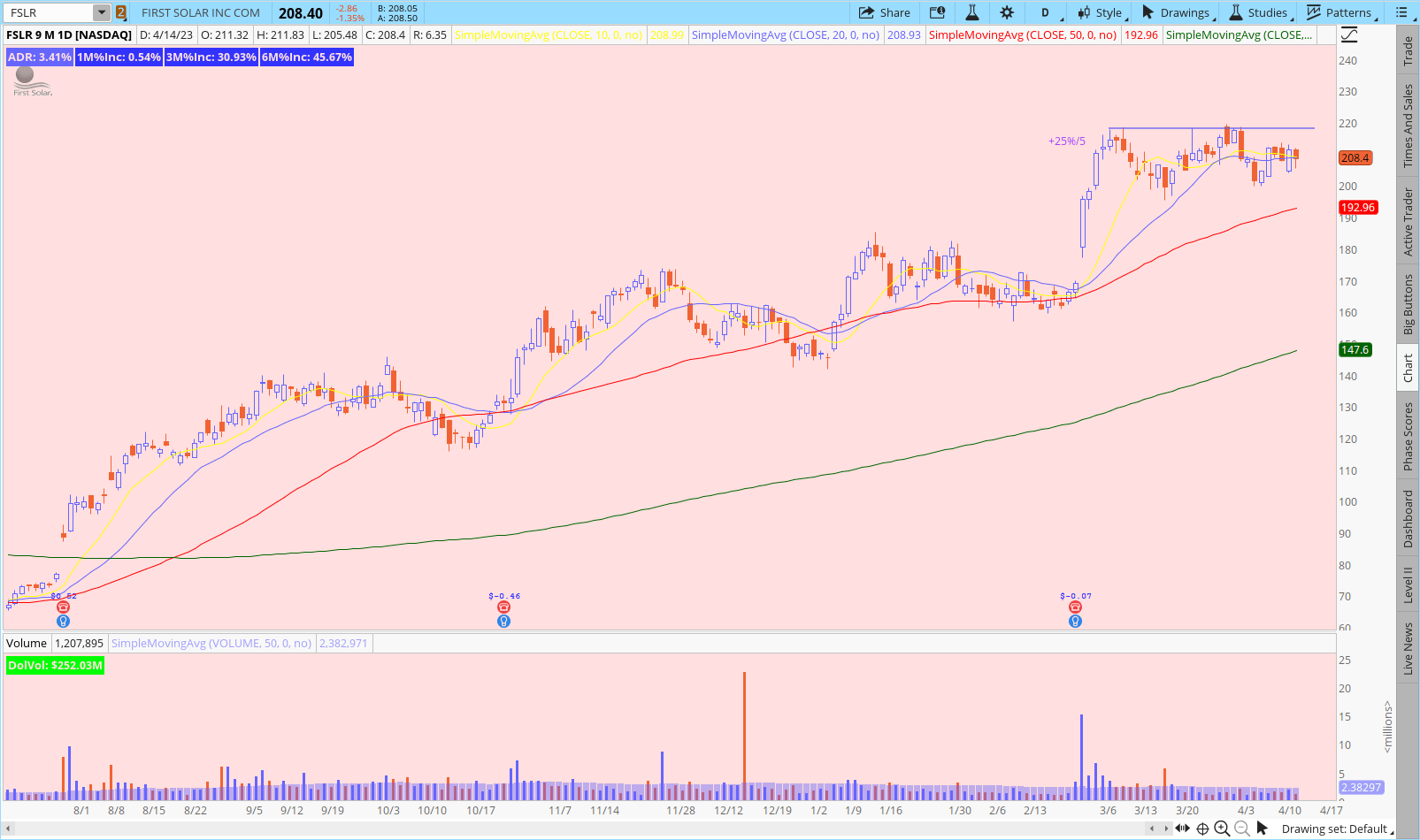
Task: Switch to the Level II tab
Action: pos(1408,584)
